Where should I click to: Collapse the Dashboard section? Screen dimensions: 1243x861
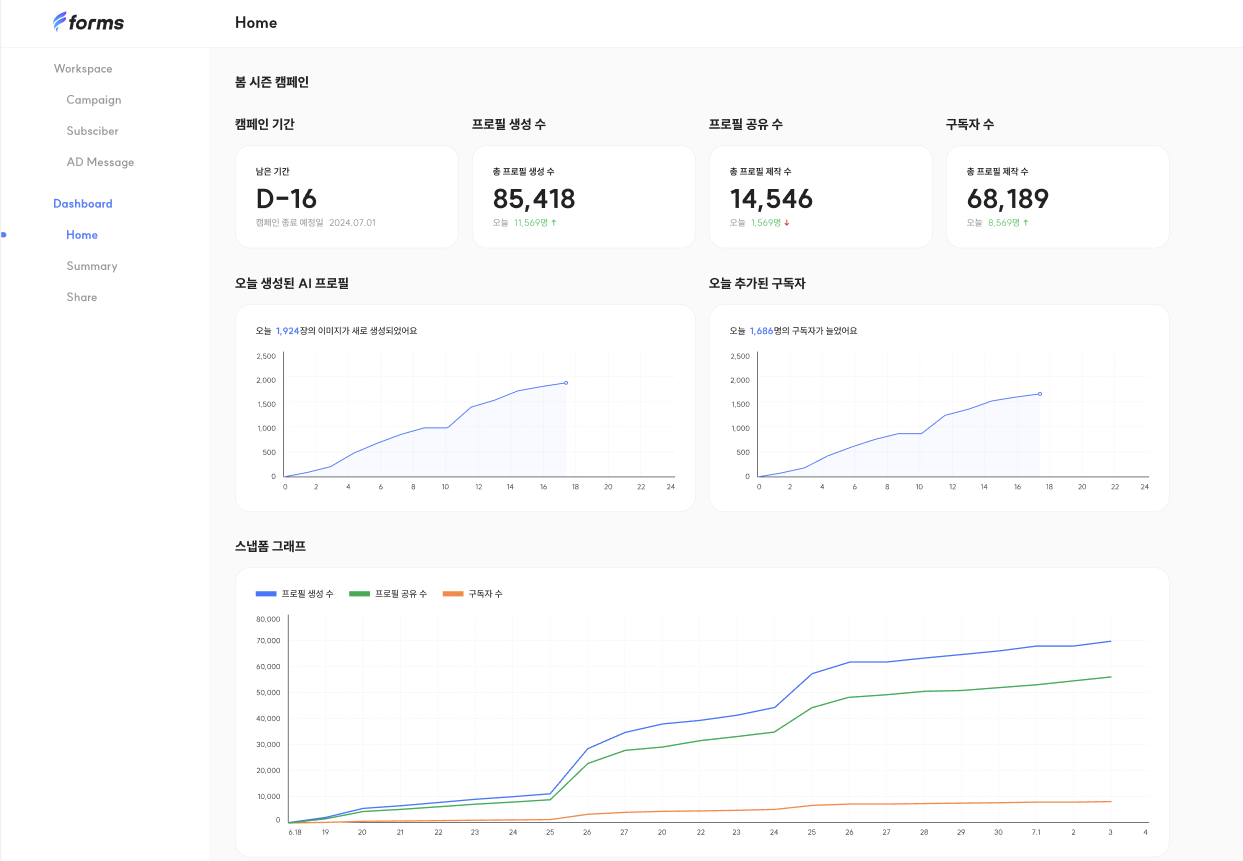click(83, 204)
